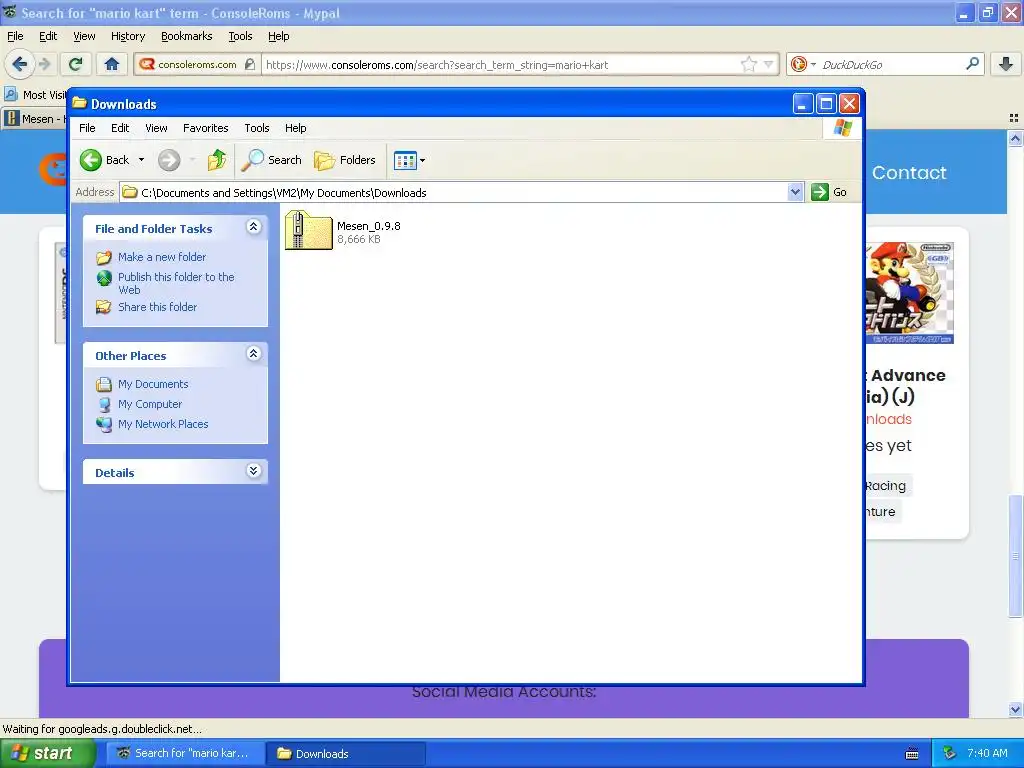Open the File menu in Downloads window
1024x768 pixels.
click(x=87, y=128)
